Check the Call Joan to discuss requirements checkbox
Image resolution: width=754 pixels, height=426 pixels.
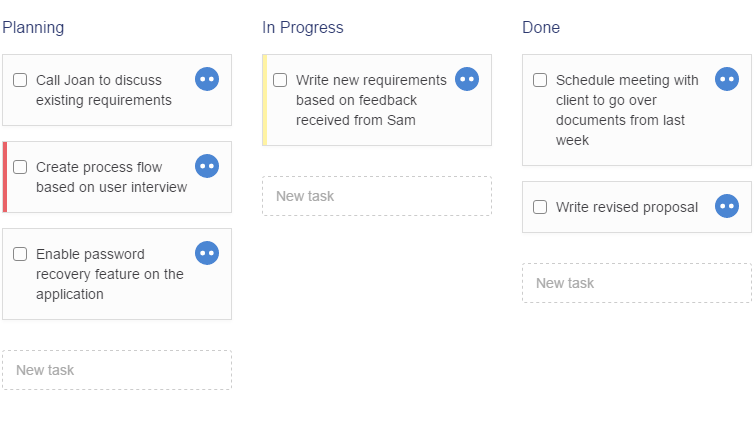20,80
